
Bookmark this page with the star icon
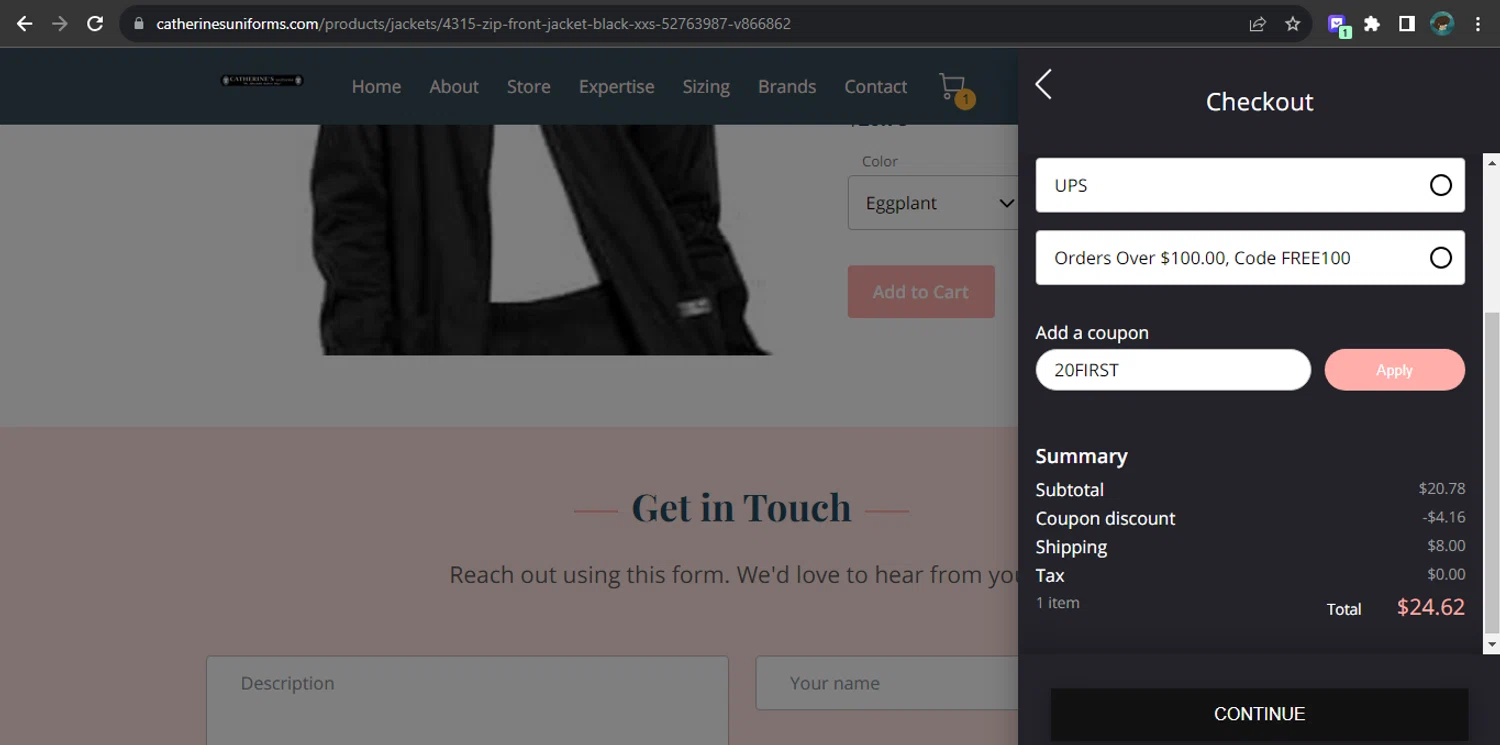tap(1293, 24)
